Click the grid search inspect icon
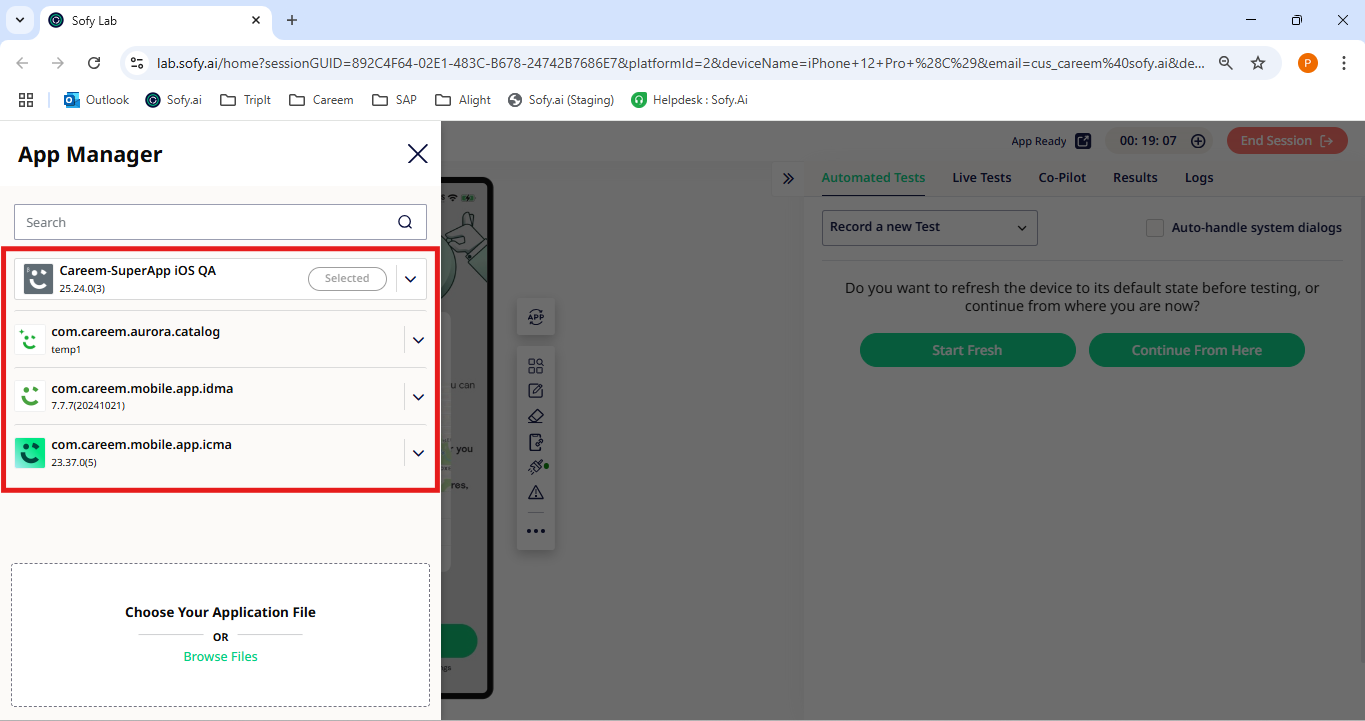Viewport: 1365px width, 721px height. [536, 366]
